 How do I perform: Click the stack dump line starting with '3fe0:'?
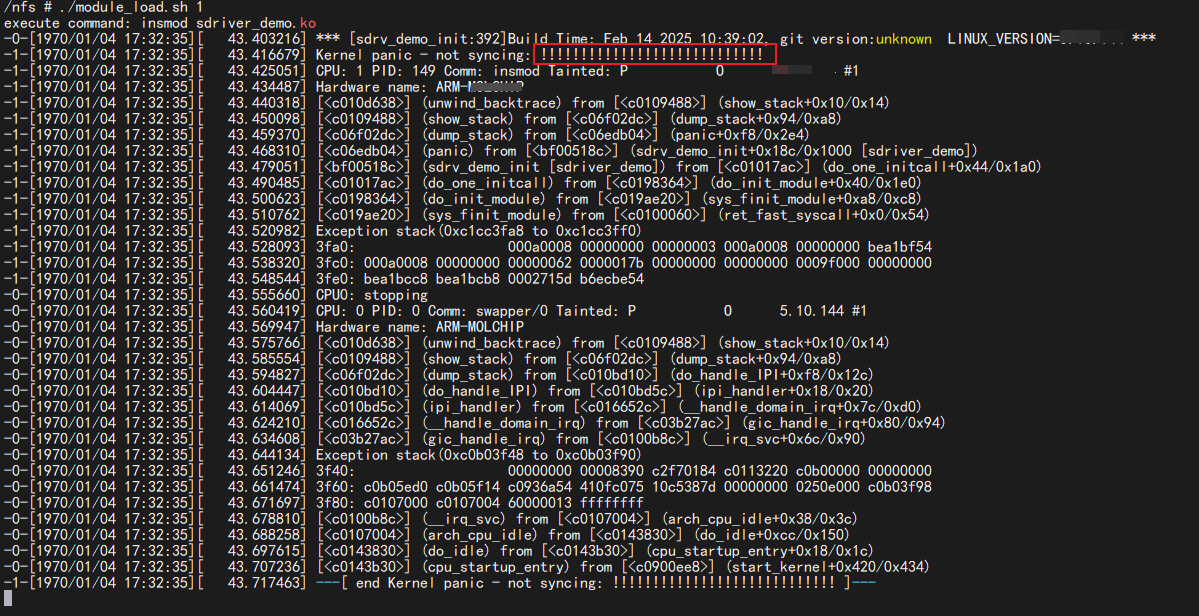point(480,279)
